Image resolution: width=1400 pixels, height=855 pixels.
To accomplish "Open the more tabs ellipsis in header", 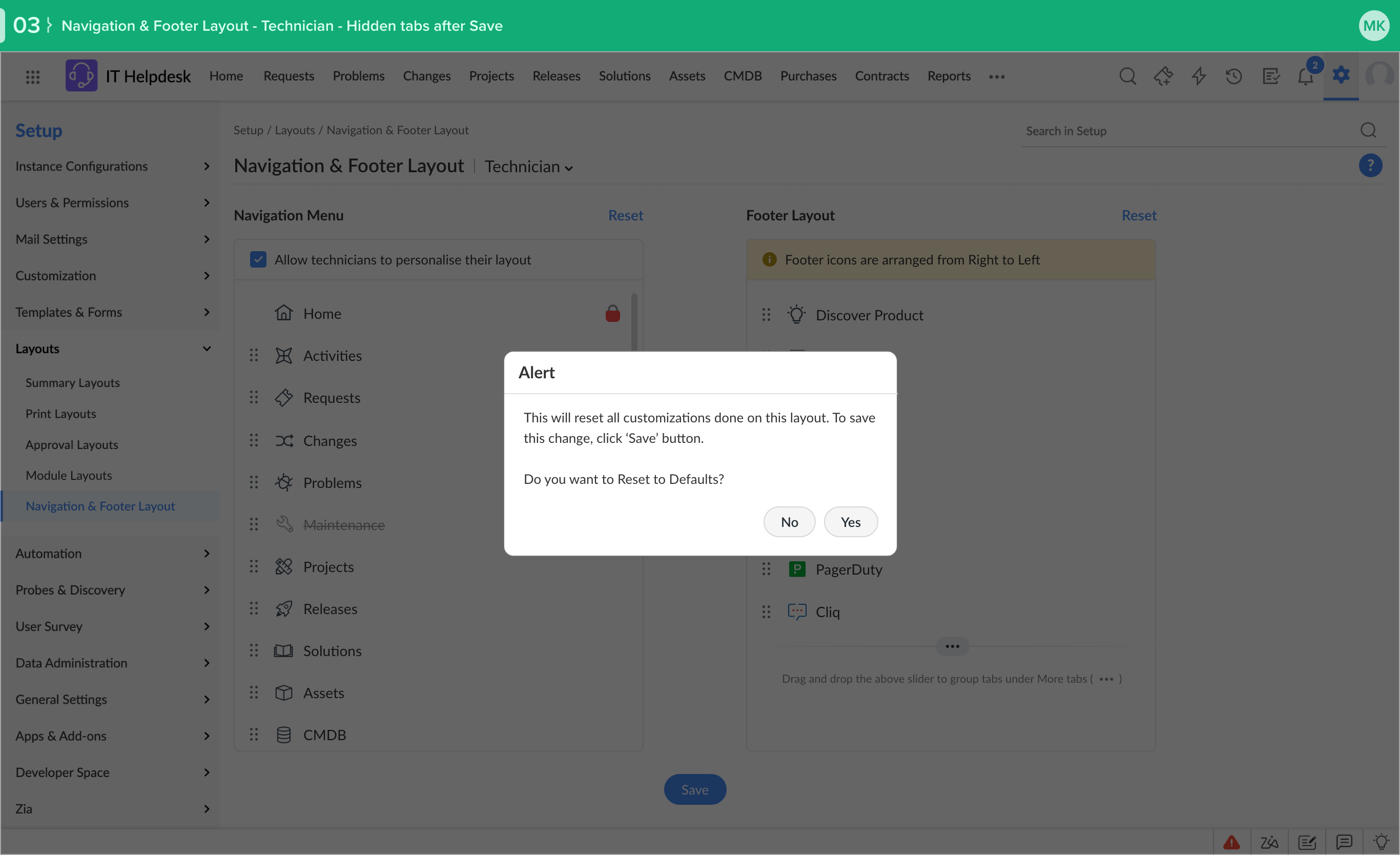I will [x=997, y=77].
